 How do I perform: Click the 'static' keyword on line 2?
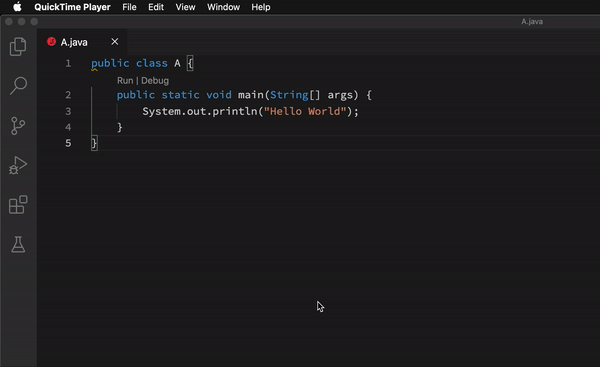click(180, 95)
